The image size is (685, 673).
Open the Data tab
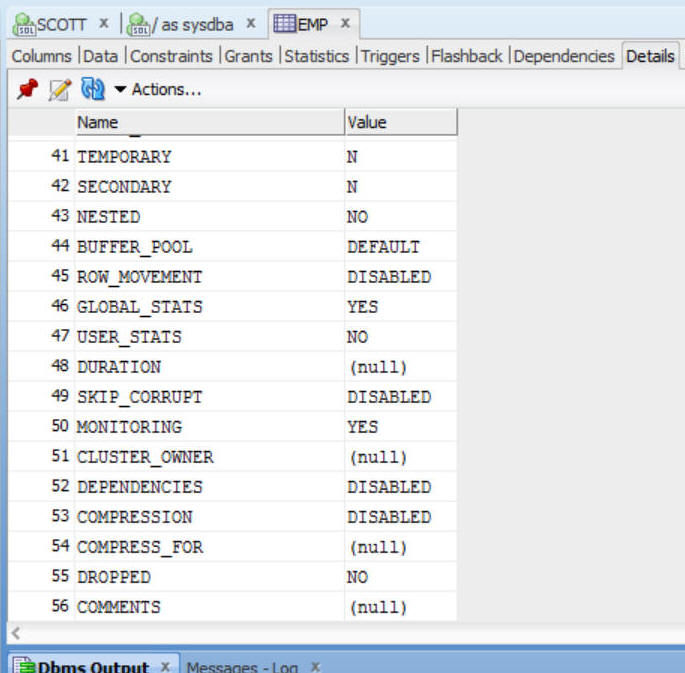click(x=100, y=56)
